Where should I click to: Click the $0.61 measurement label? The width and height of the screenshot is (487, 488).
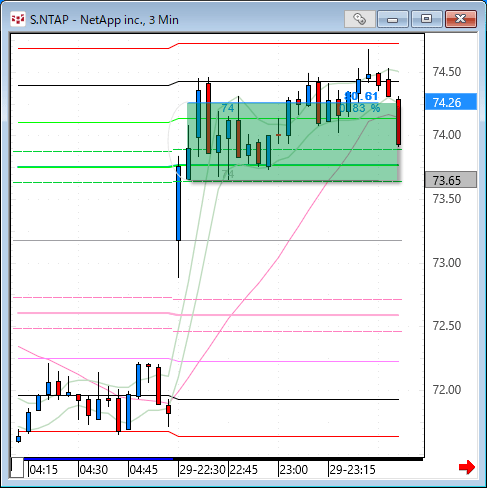pyautogui.click(x=361, y=96)
